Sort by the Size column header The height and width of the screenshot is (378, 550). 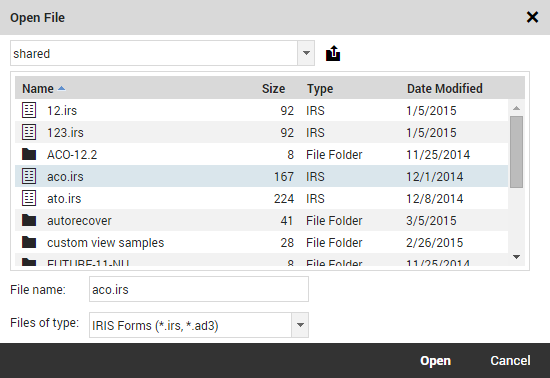point(273,88)
